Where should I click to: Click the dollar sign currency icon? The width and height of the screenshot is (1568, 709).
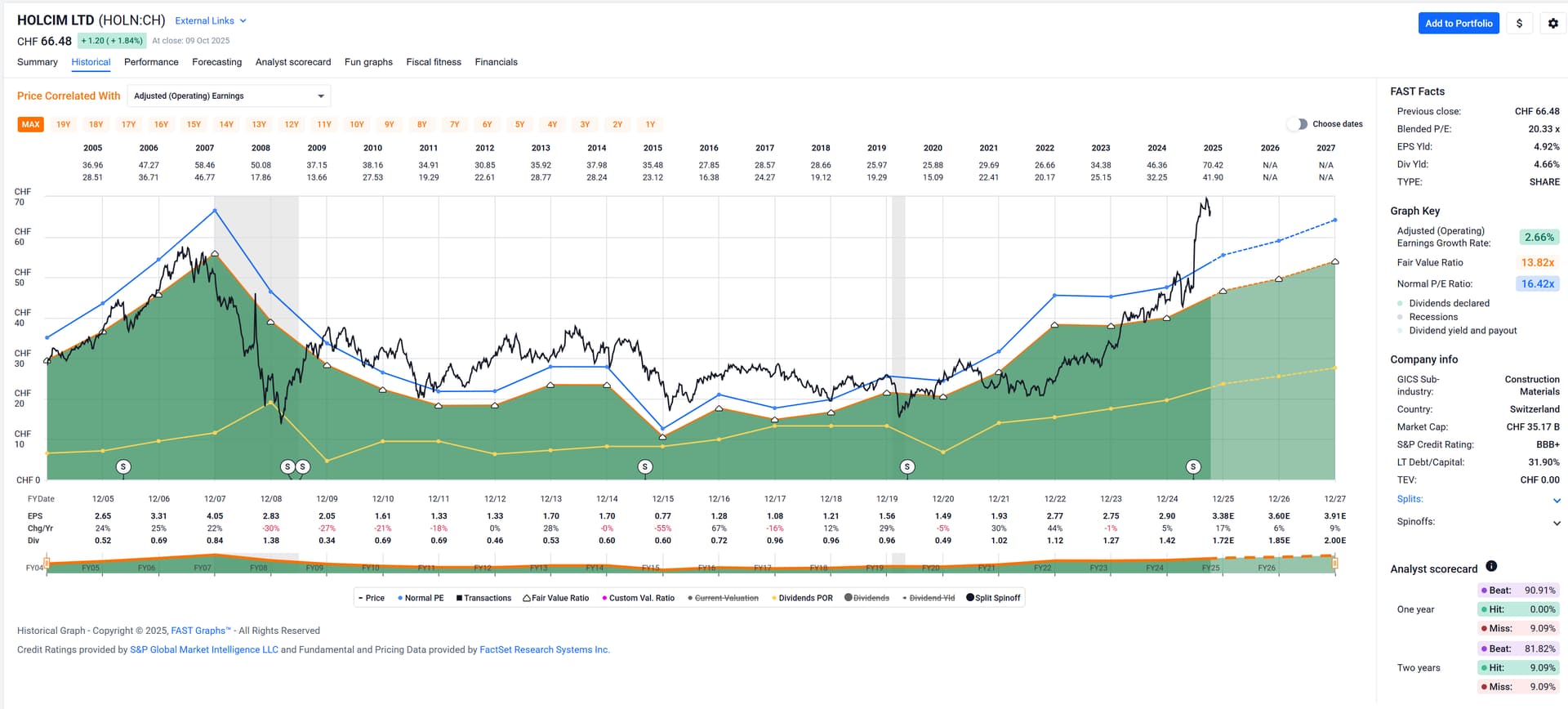pyautogui.click(x=1519, y=24)
